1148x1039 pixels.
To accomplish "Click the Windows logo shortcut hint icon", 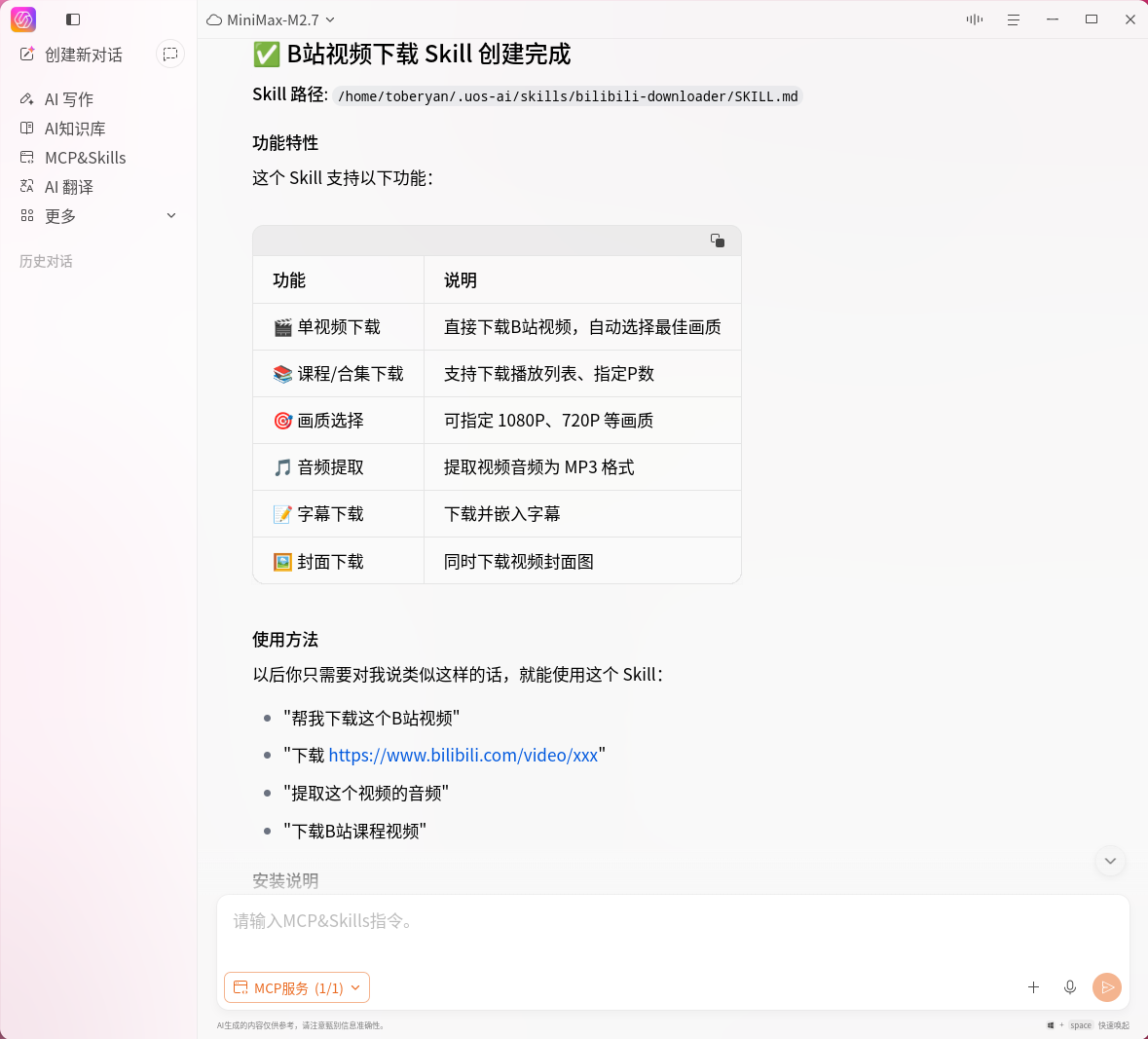I will tap(1051, 1025).
